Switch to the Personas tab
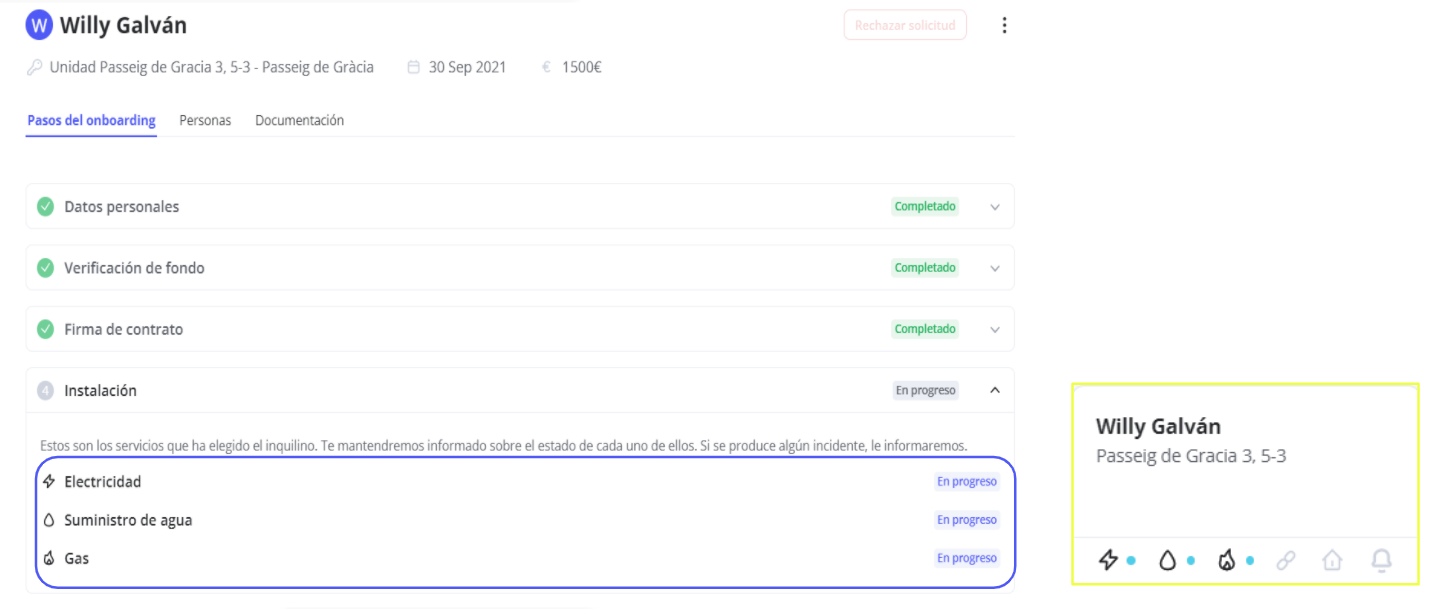This screenshot has height=609, width=1432. pyautogui.click(x=205, y=120)
